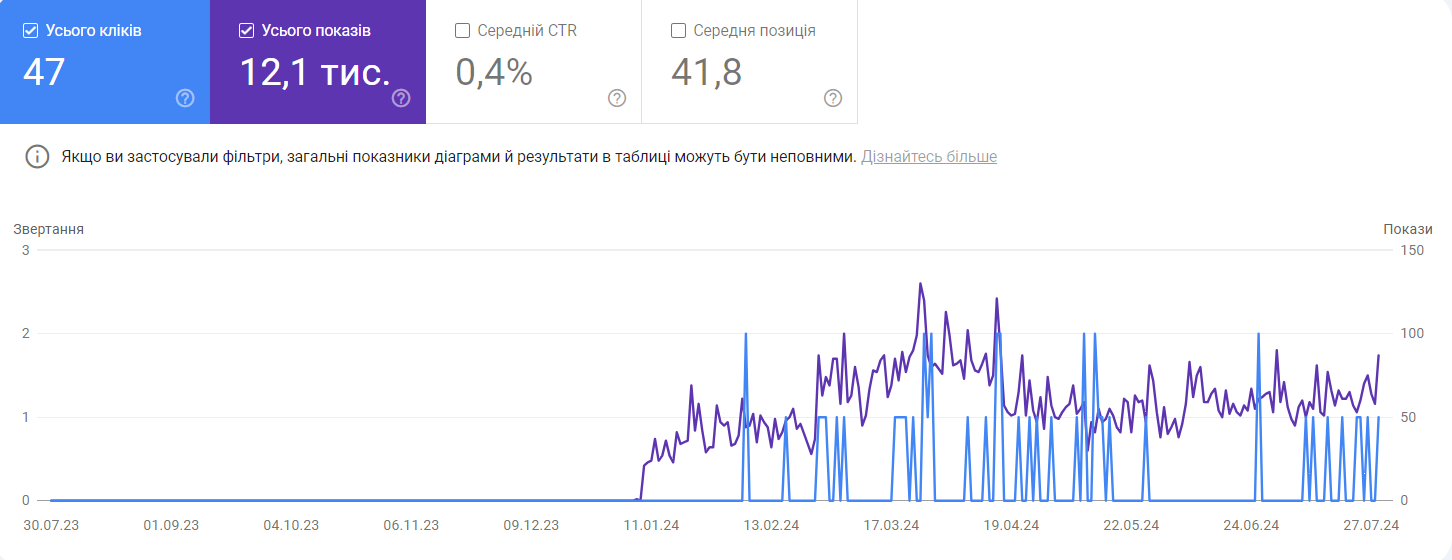The width and height of the screenshot is (1452, 560).
Task: Open help icon on Середня позиція card
Action: tap(833, 98)
